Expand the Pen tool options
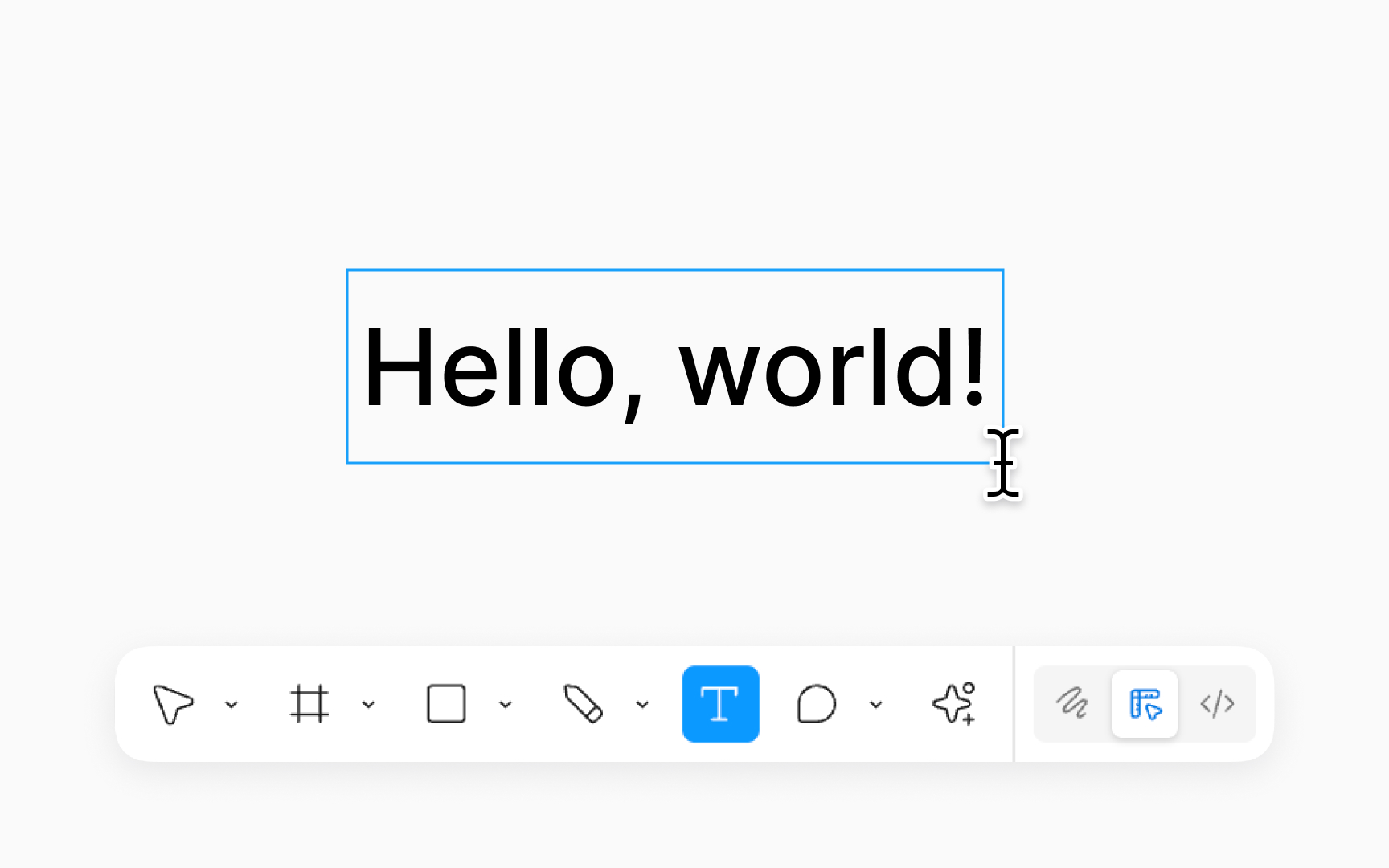Screen dimensions: 1389x868 (641, 704)
